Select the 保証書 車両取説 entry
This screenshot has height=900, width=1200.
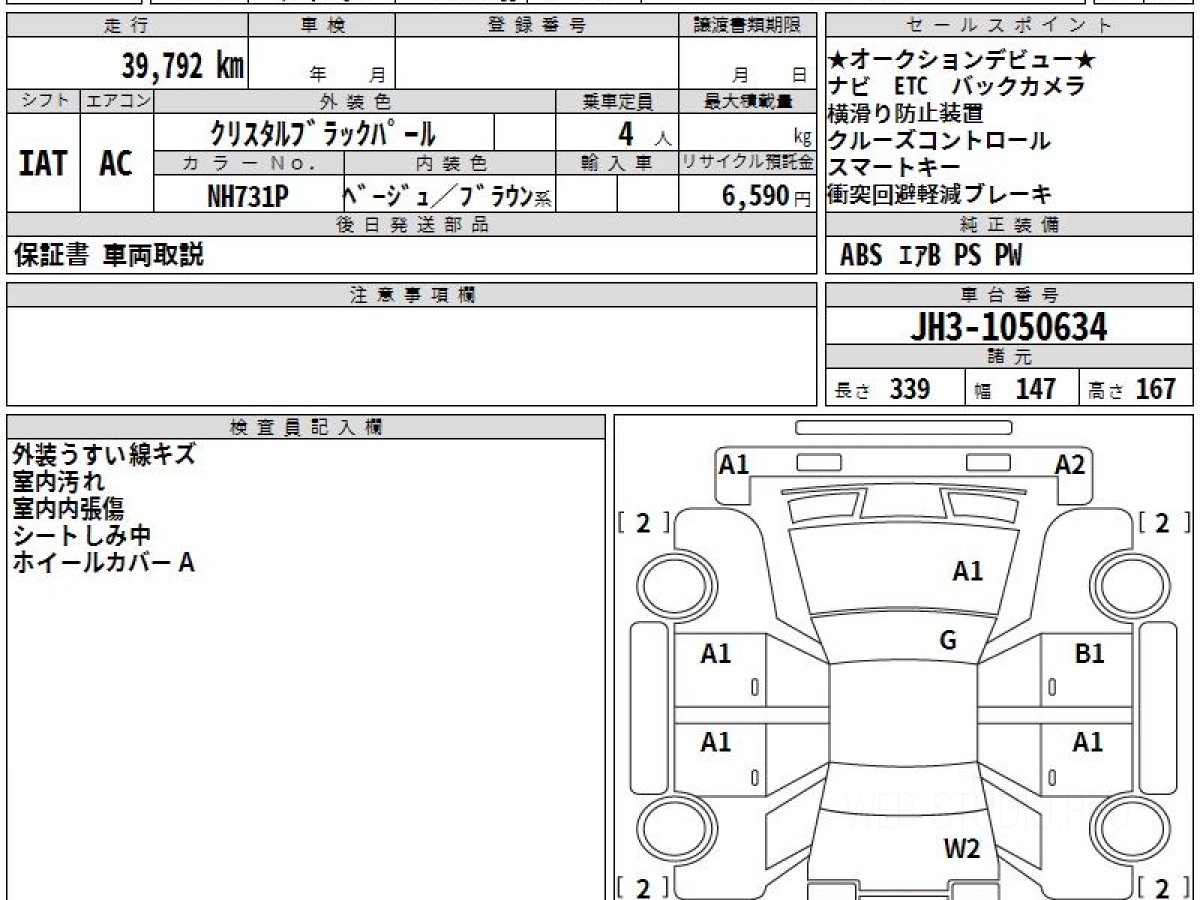pos(108,255)
